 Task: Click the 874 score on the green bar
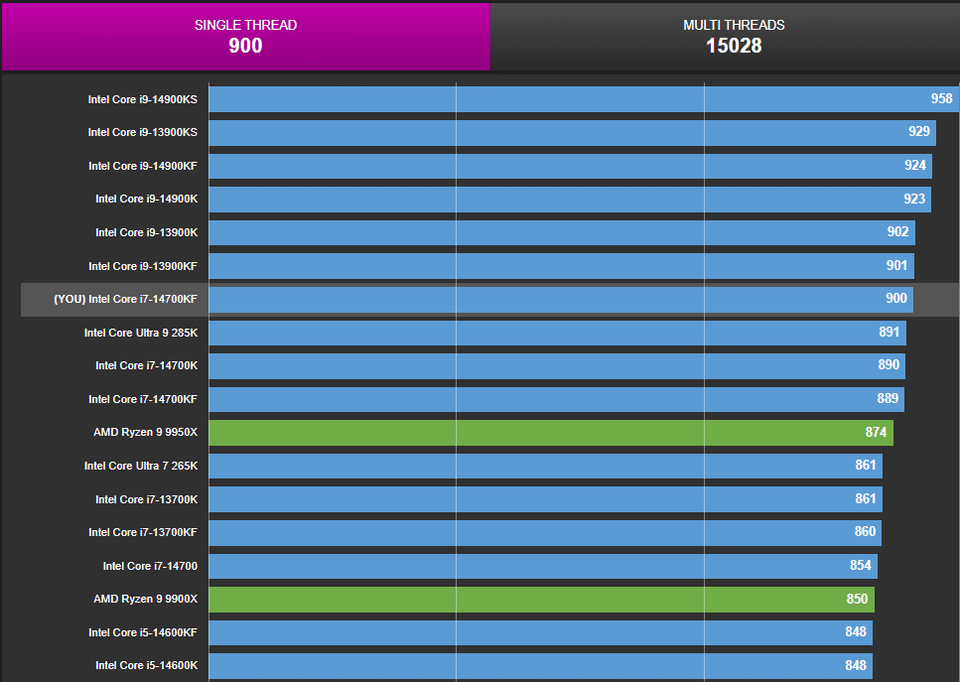[876, 432]
